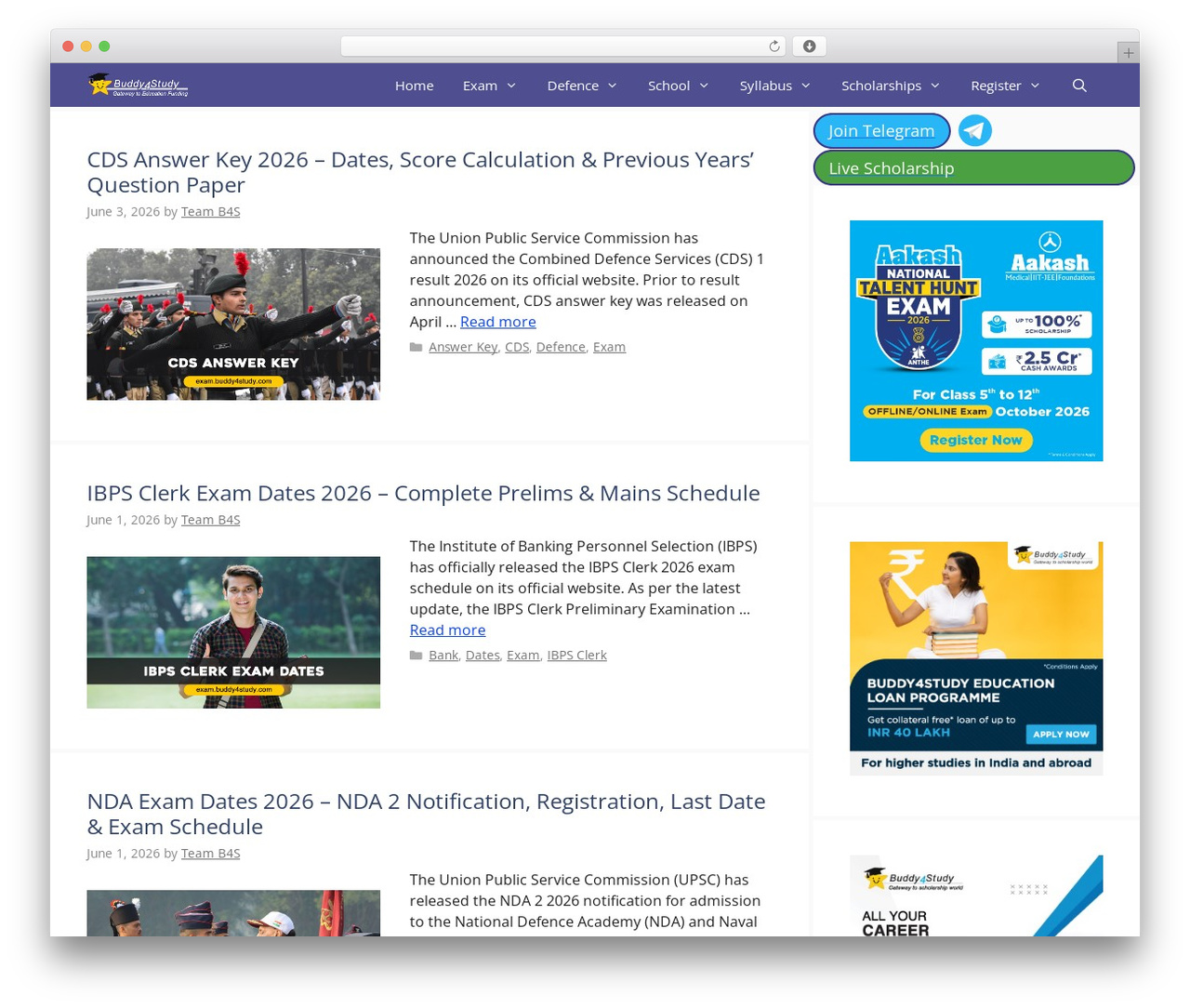Click the browser address bar

point(563,46)
